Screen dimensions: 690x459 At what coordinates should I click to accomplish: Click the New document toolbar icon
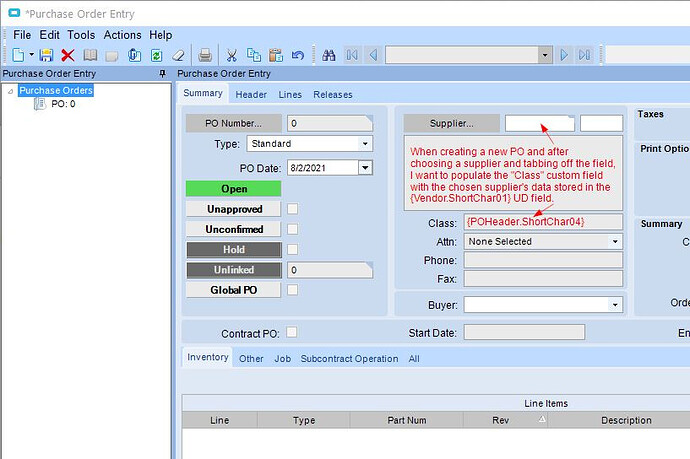point(18,55)
